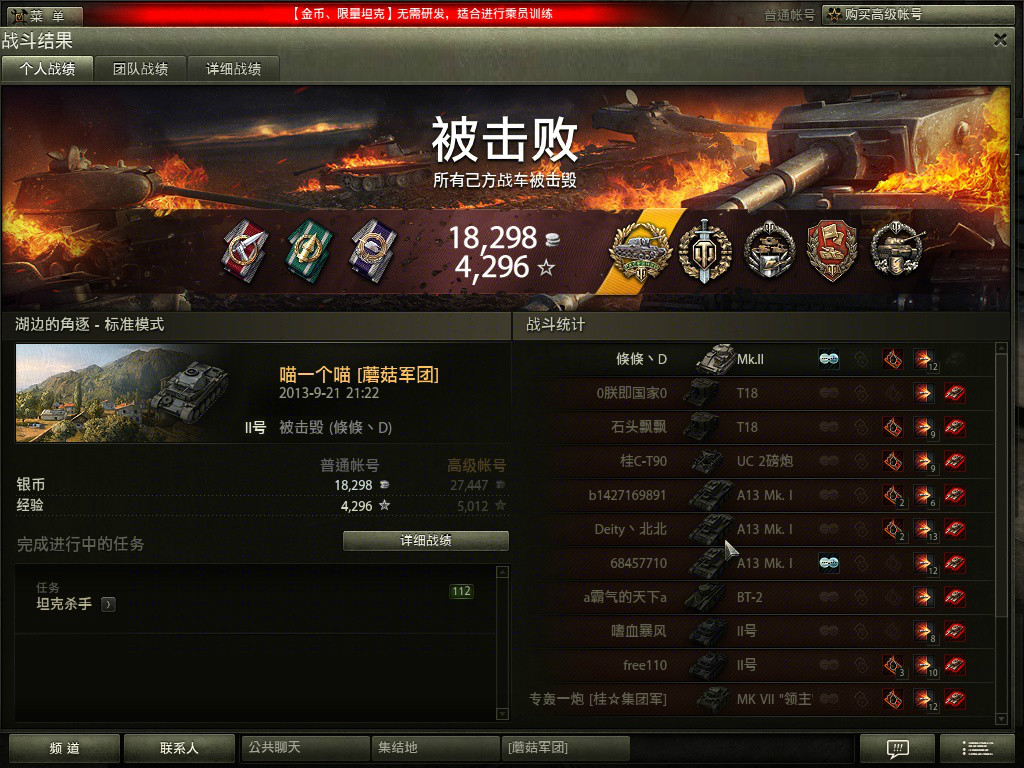Image resolution: width=1024 pixels, height=768 pixels.
Task: Click the 详细战绩 button under earnings
Action: coord(426,541)
